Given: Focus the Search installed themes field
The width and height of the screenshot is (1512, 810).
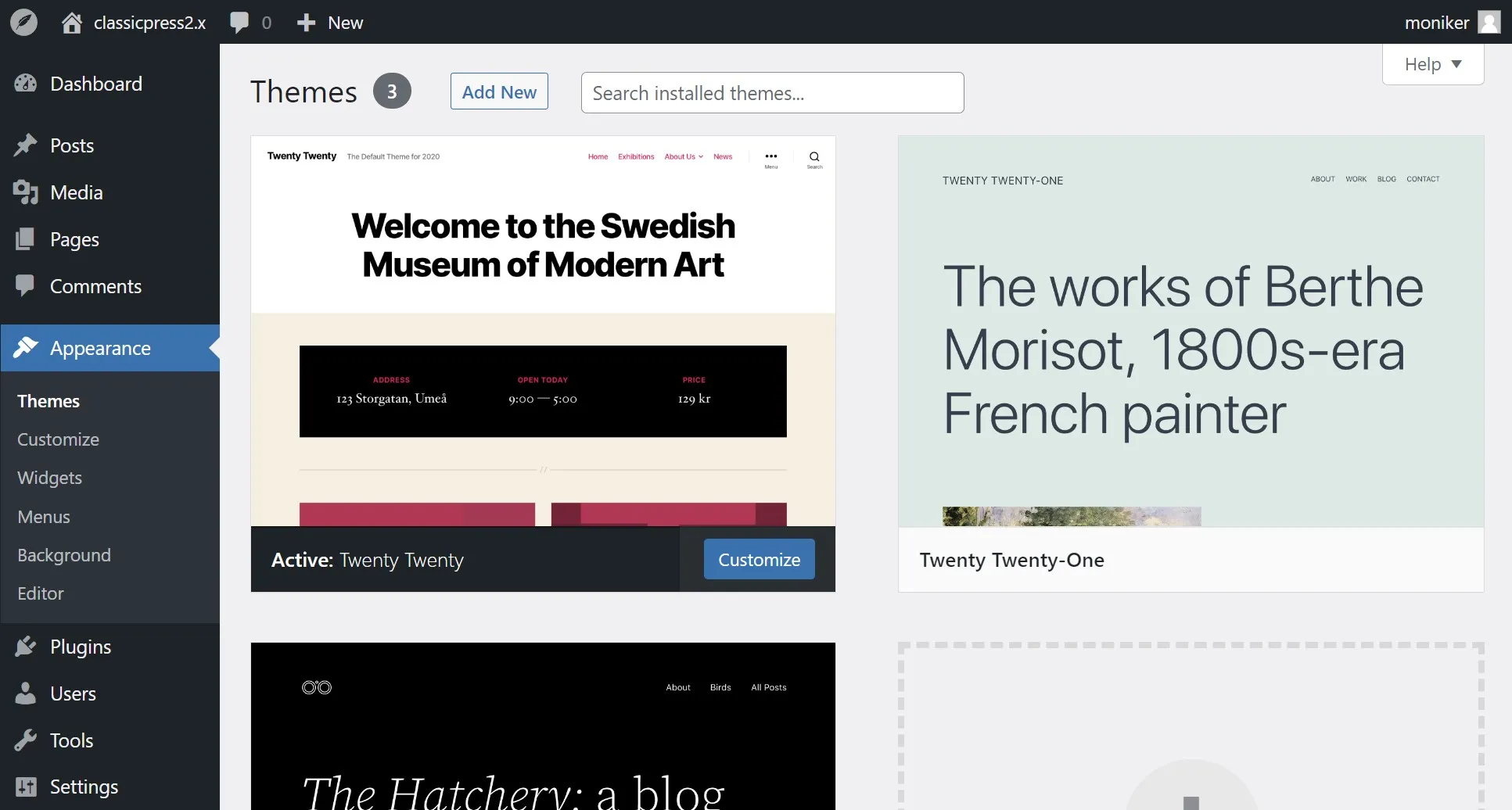Looking at the screenshot, I should pyautogui.click(x=772, y=93).
